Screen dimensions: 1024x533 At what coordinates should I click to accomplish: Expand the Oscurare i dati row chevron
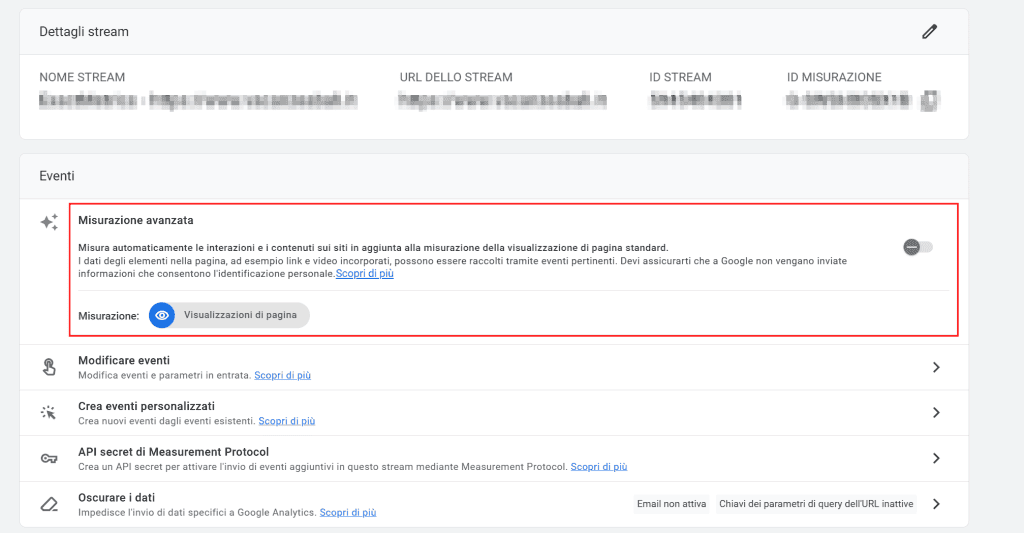click(936, 504)
